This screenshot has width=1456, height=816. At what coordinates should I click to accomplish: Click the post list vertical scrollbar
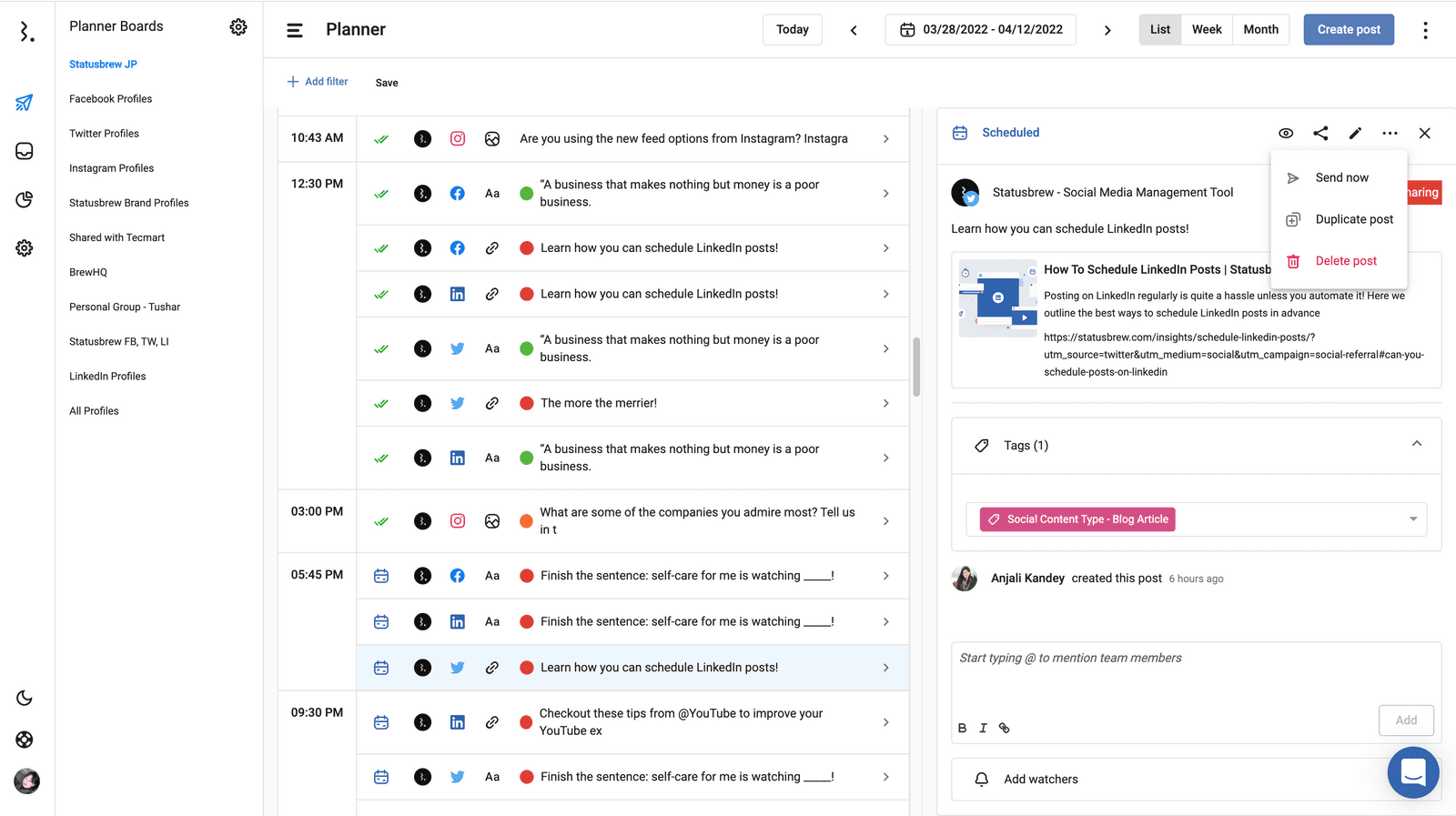pos(916,368)
